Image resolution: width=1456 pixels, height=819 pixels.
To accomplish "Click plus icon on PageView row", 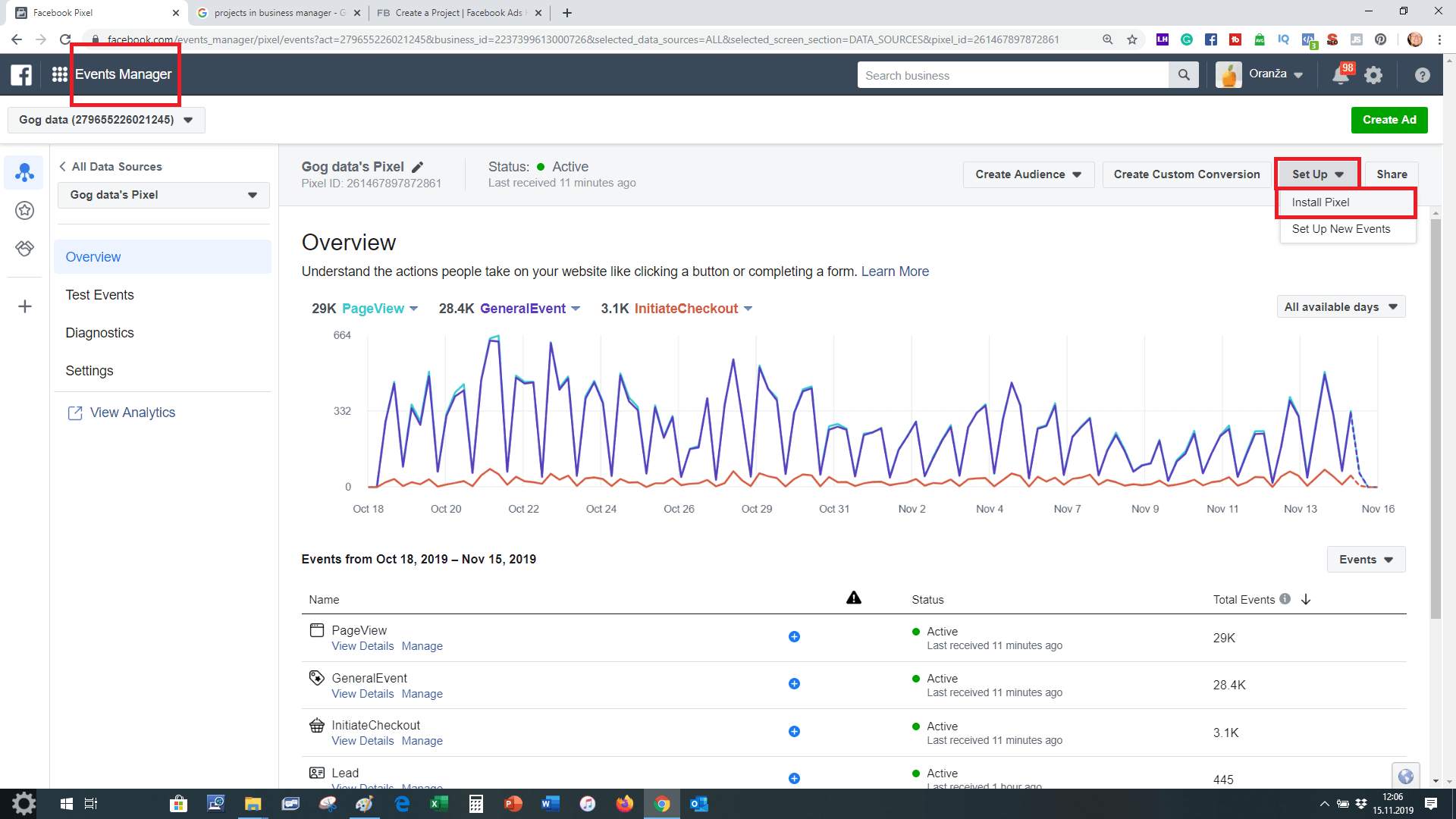I will pos(794,637).
